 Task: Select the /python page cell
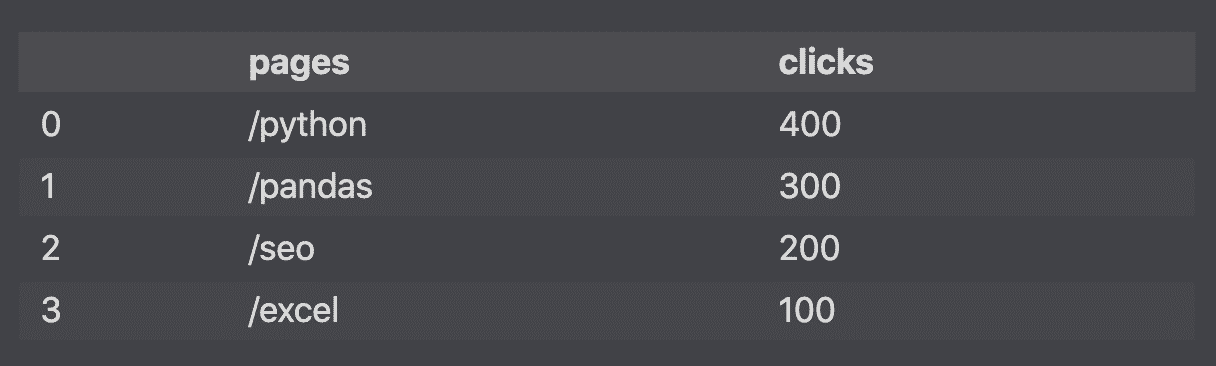point(308,125)
